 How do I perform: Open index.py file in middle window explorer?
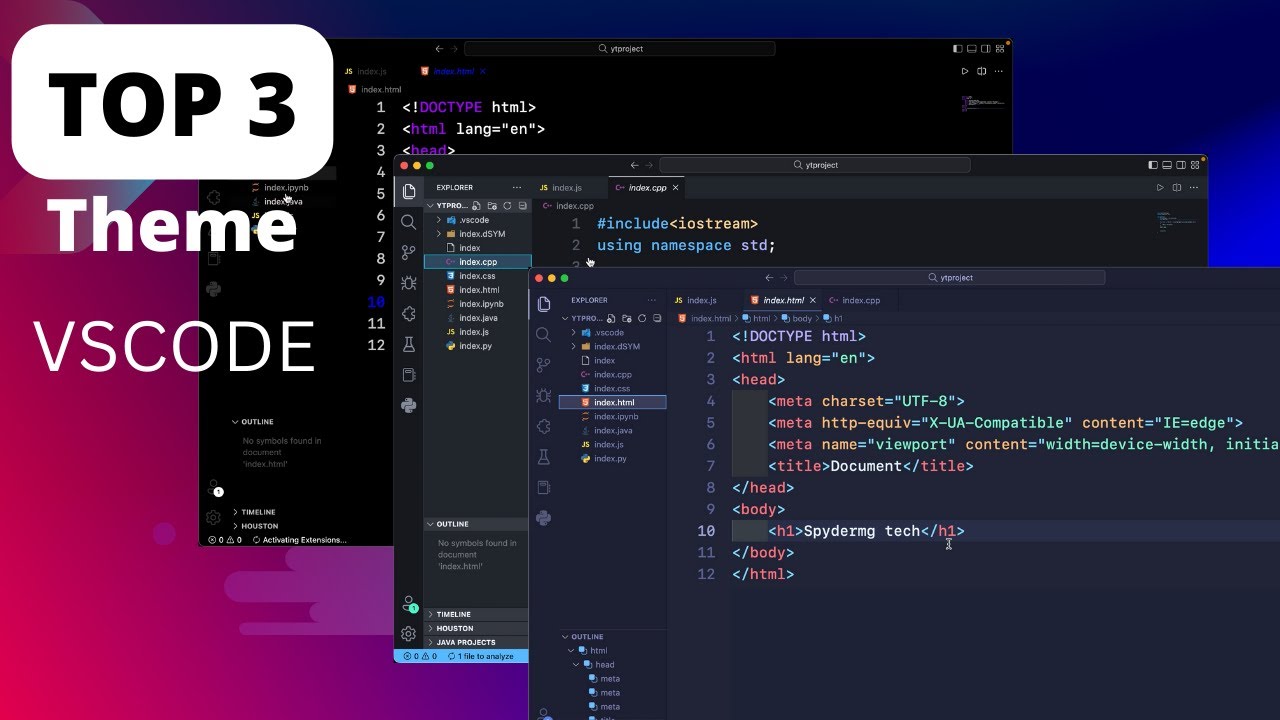point(476,345)
